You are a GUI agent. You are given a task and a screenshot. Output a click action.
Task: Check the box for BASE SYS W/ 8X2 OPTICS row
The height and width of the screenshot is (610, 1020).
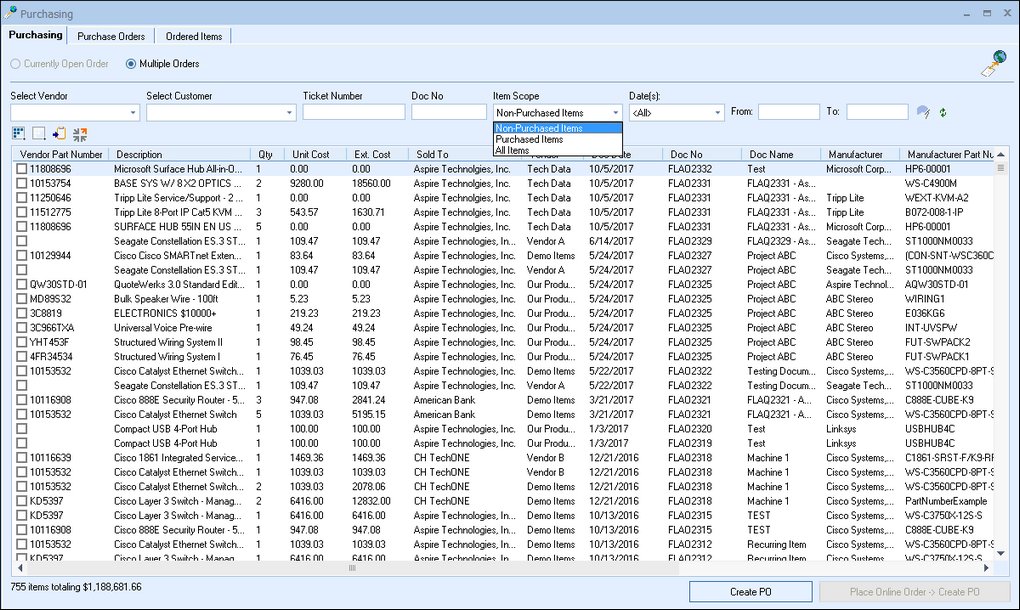click(21, 184)
